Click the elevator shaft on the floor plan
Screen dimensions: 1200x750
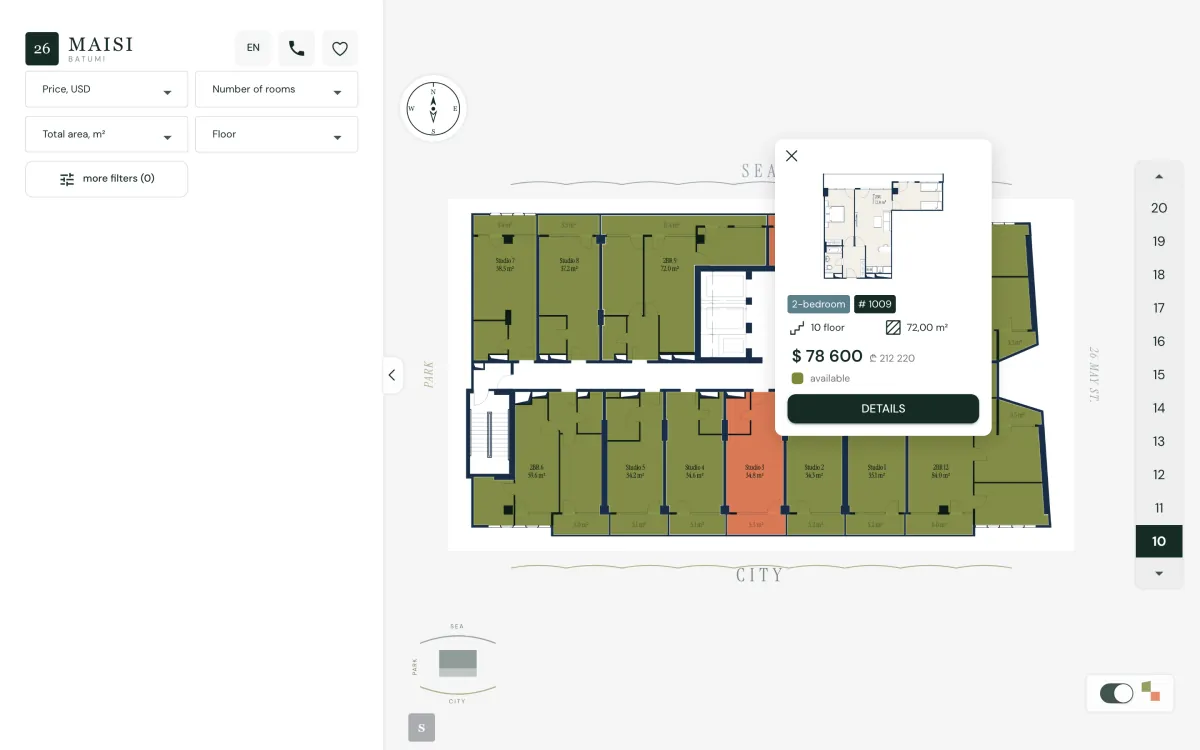click(724, 312)
